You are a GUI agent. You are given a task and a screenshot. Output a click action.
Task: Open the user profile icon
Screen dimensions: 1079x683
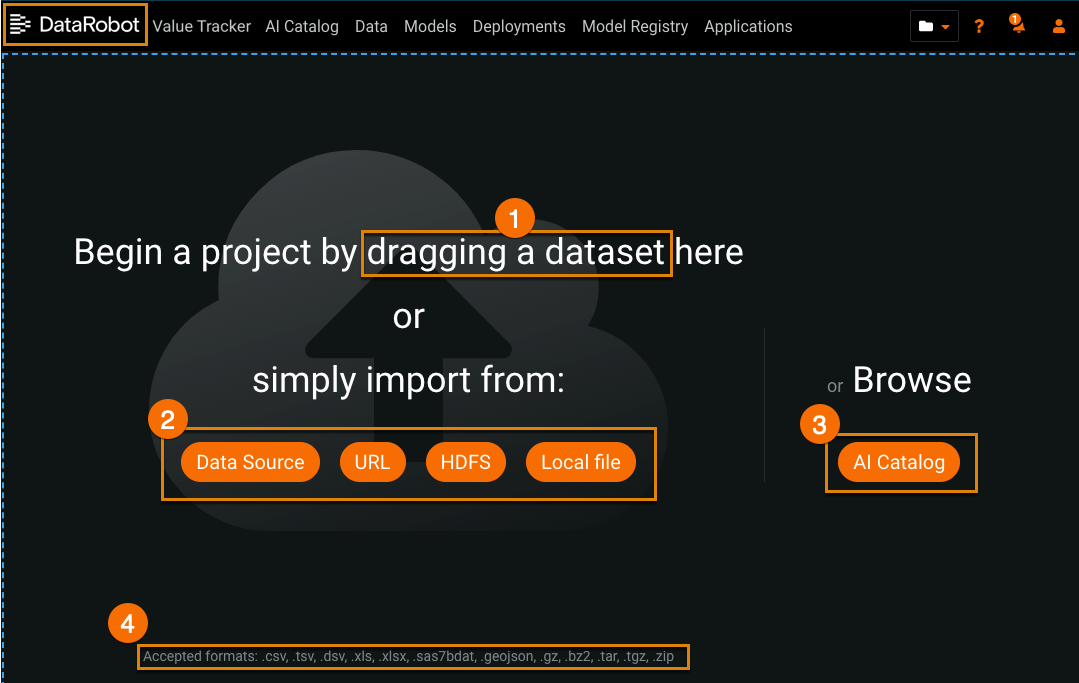coord(1059,27)
